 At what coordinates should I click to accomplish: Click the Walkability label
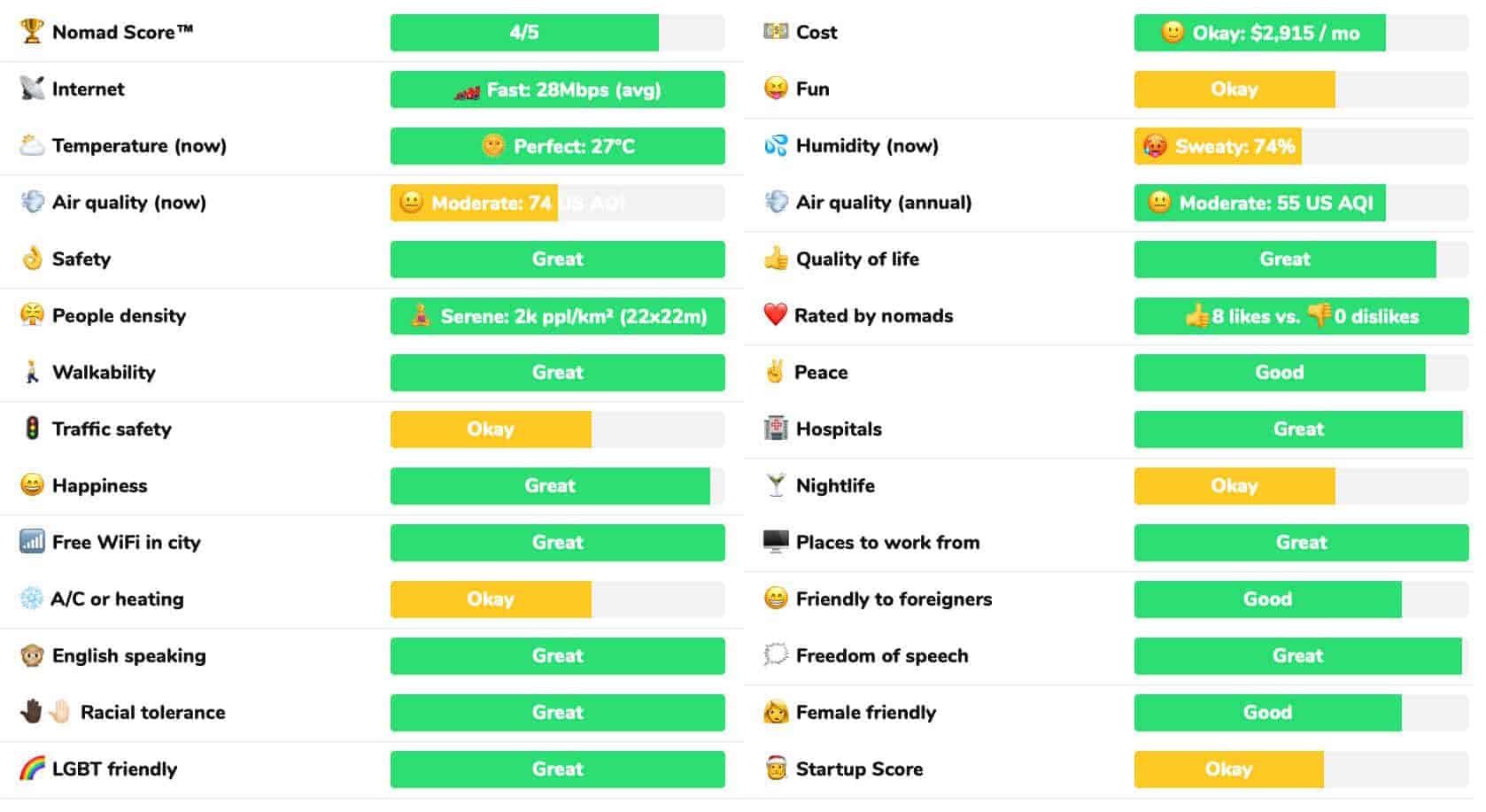pyautogui.click(x=104, y=372)
